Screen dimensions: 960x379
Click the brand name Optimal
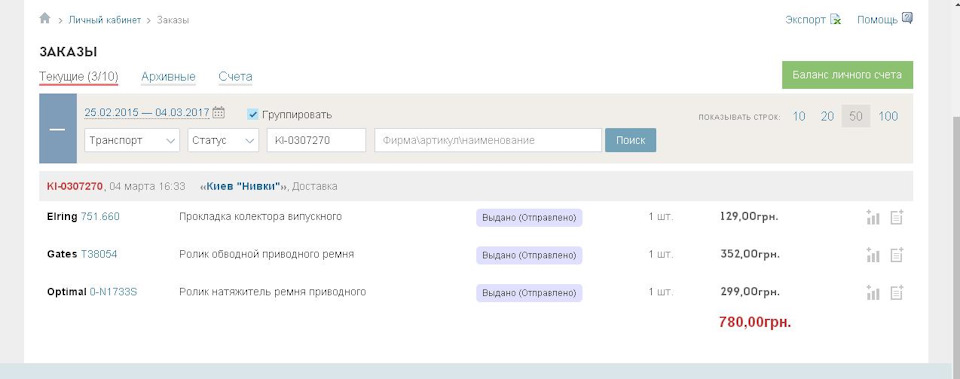coord(67,292)
